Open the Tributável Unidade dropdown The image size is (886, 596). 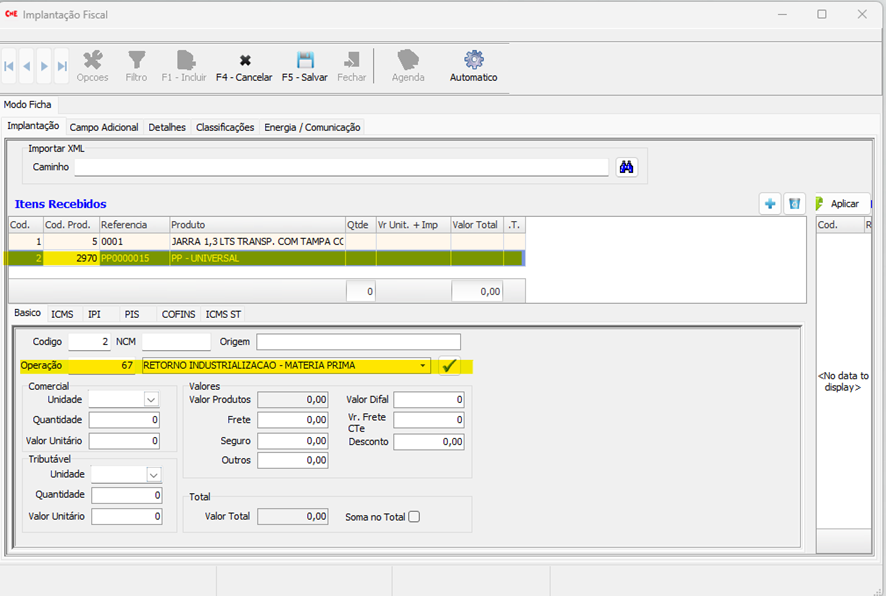pos(154,475)
